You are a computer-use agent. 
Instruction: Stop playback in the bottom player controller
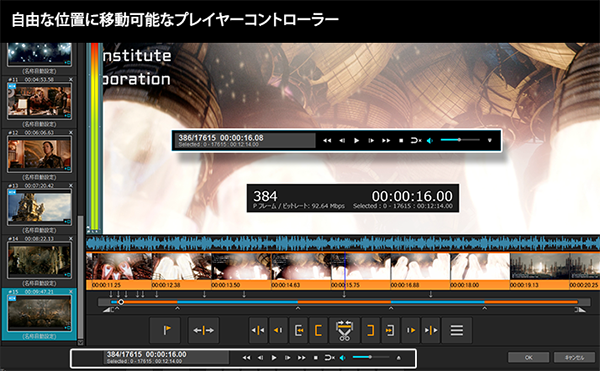pyautogui.click(x=316, y=358)
